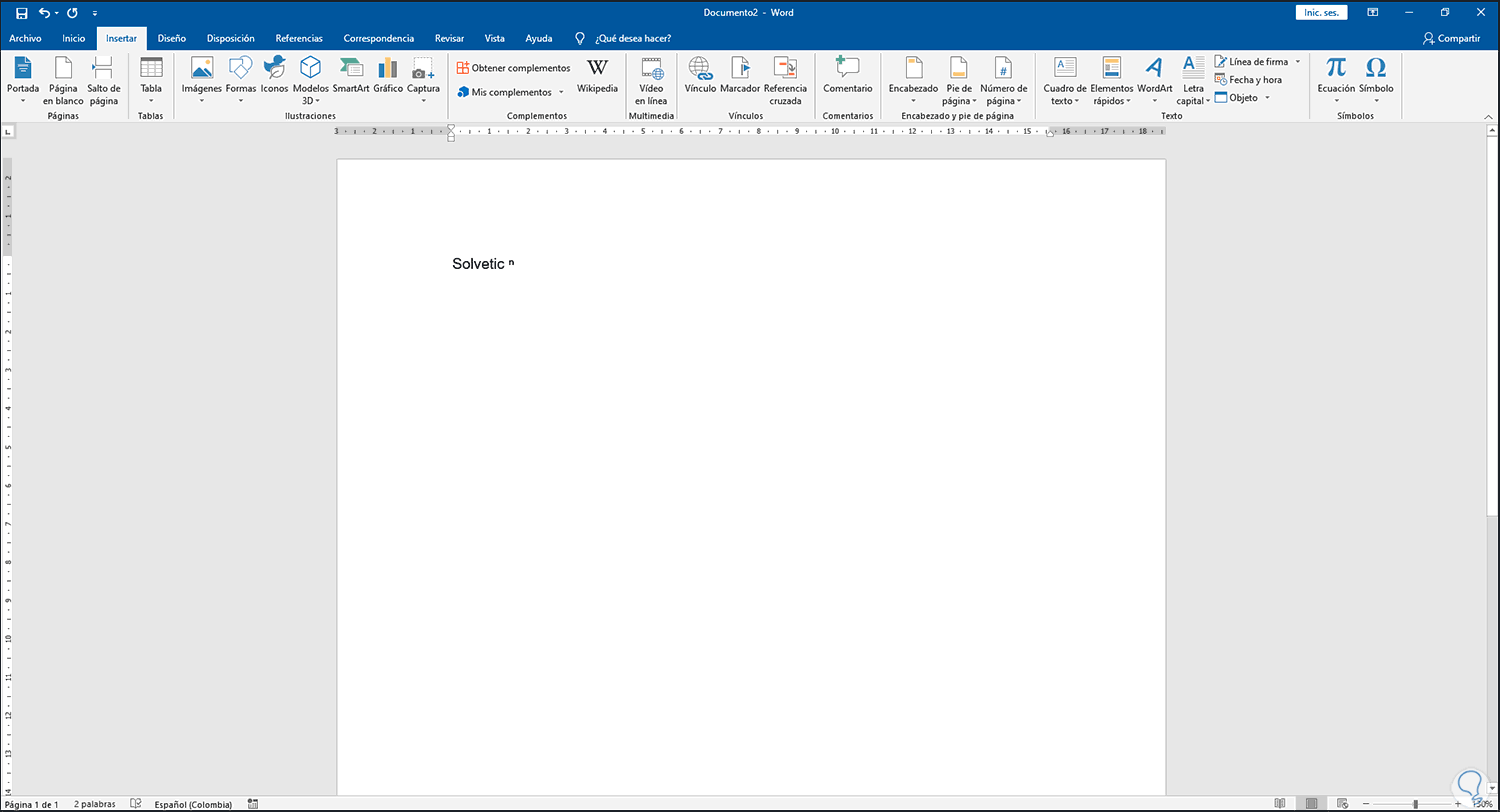
Task: Switch to the Inicio tab
Action: pos(74,38)
